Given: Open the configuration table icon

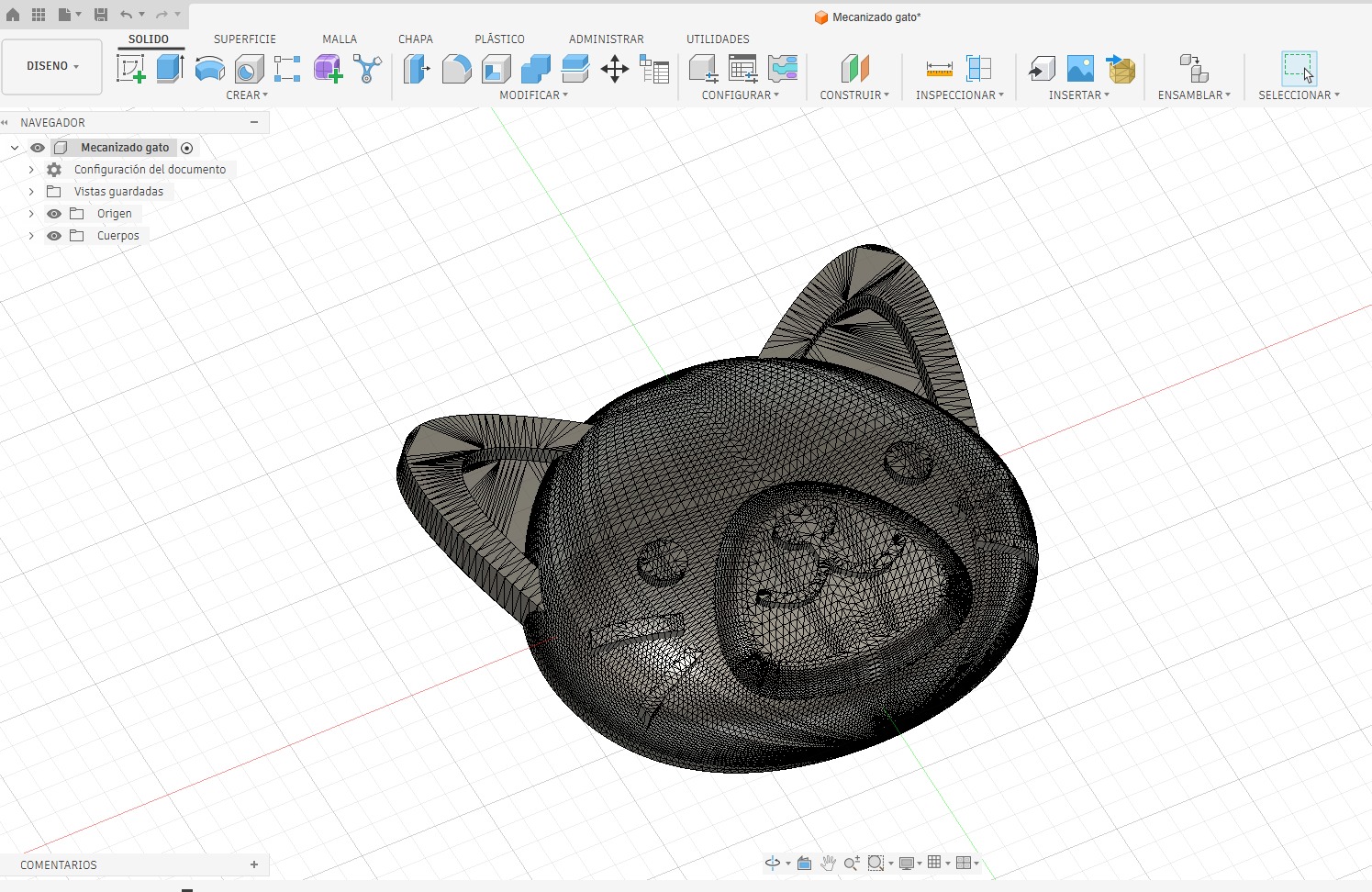Looking at the screenshot, I should (742, 69).
